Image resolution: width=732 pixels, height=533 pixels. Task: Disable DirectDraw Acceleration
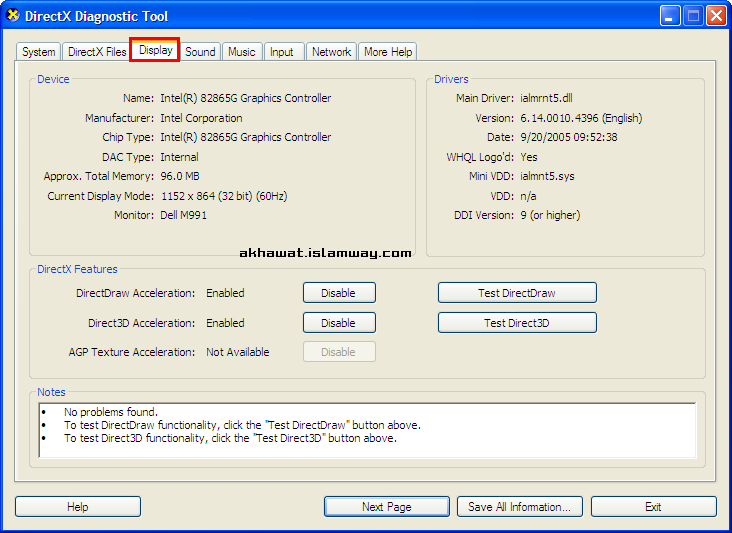pyautogui.click(x=339, y=293)
